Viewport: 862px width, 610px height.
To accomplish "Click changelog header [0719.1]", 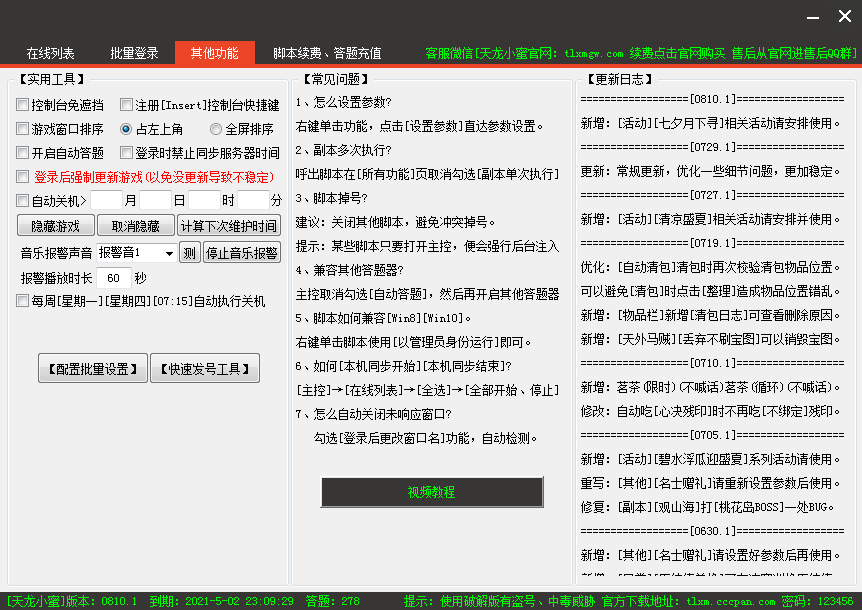I will tap(712, 243).
